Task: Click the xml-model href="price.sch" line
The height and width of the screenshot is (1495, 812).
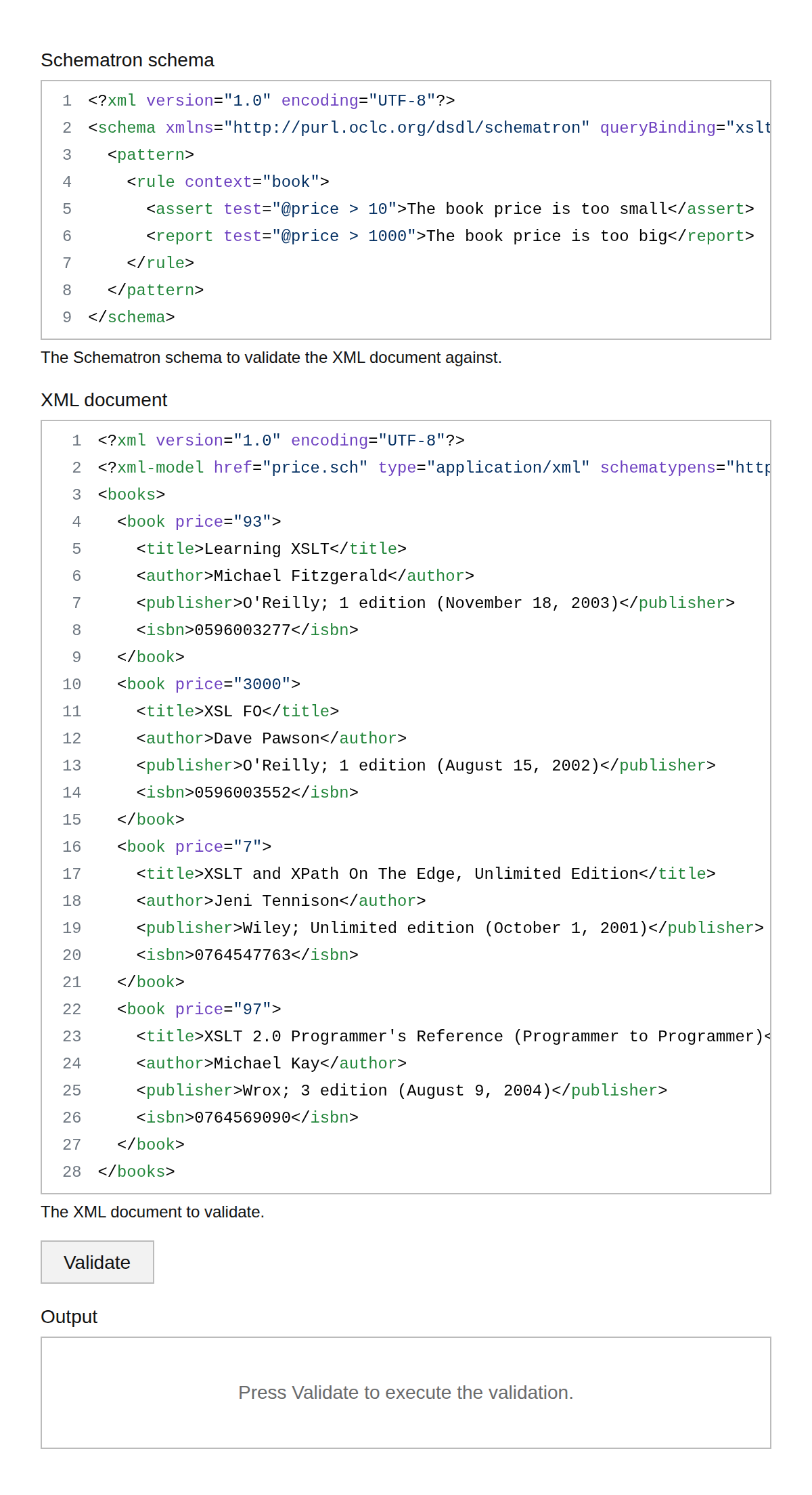Action: pos(434,468)
